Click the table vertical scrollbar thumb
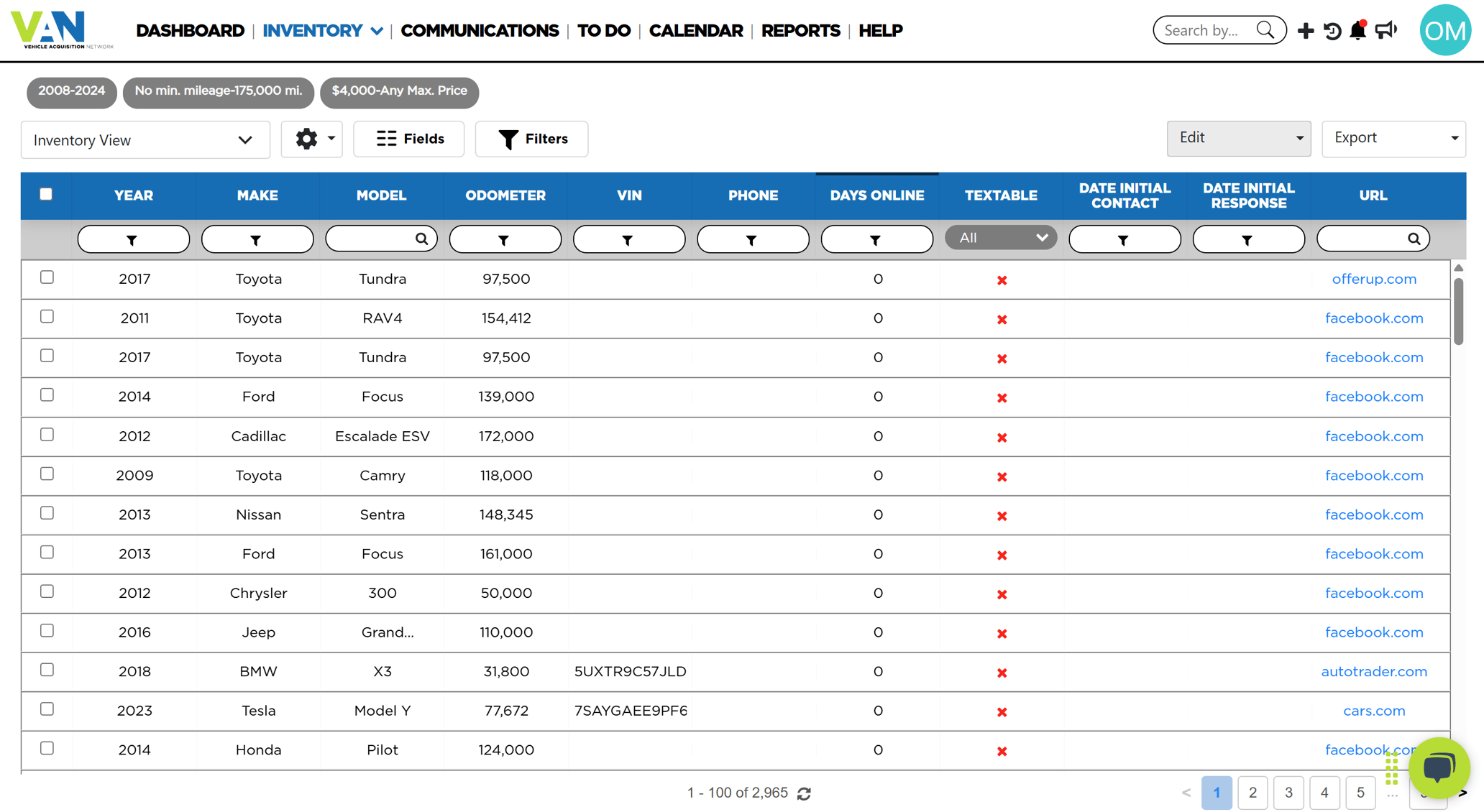Viewport: 1484px width, 812px height. tap(1458, 311)
